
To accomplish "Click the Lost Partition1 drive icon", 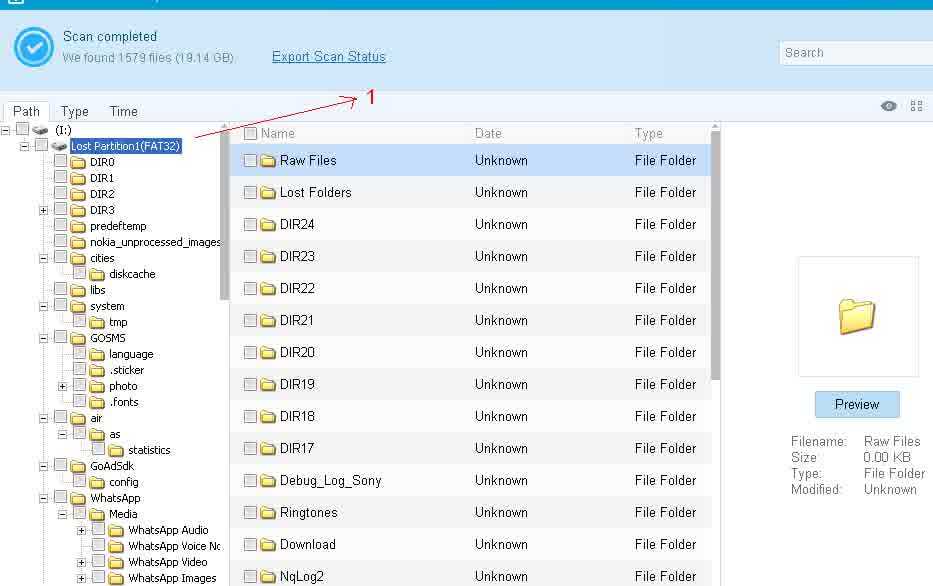I will [x=59, y=146].
